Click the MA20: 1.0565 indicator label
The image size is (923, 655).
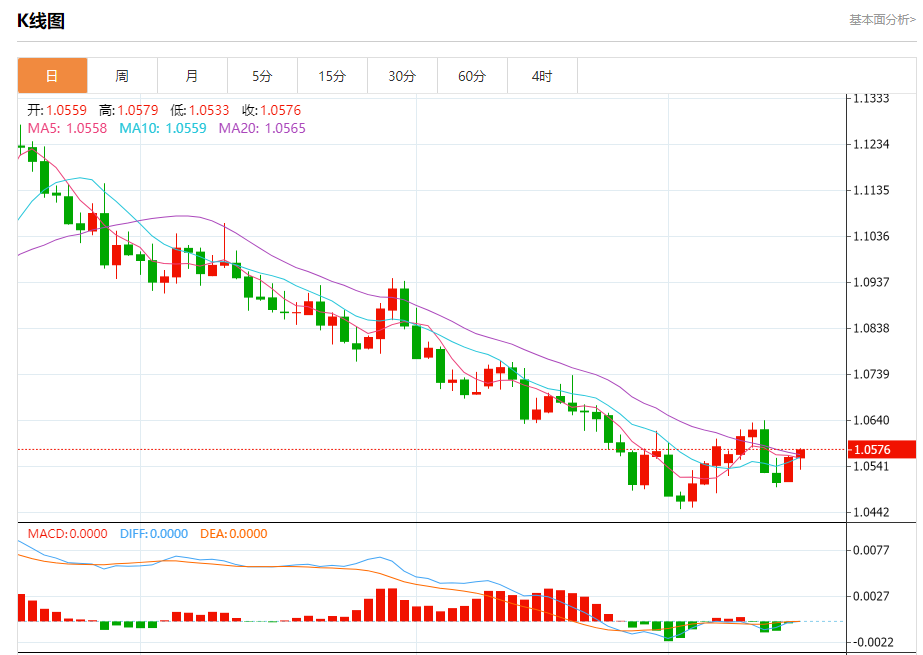262,128
